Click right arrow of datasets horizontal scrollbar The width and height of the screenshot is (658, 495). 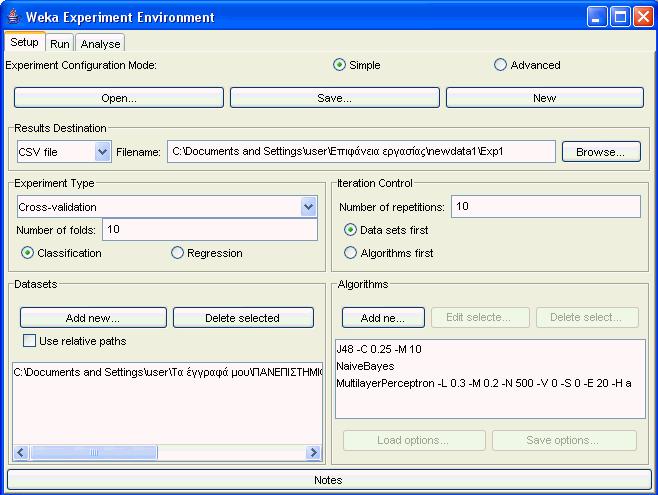click(313, 452)
